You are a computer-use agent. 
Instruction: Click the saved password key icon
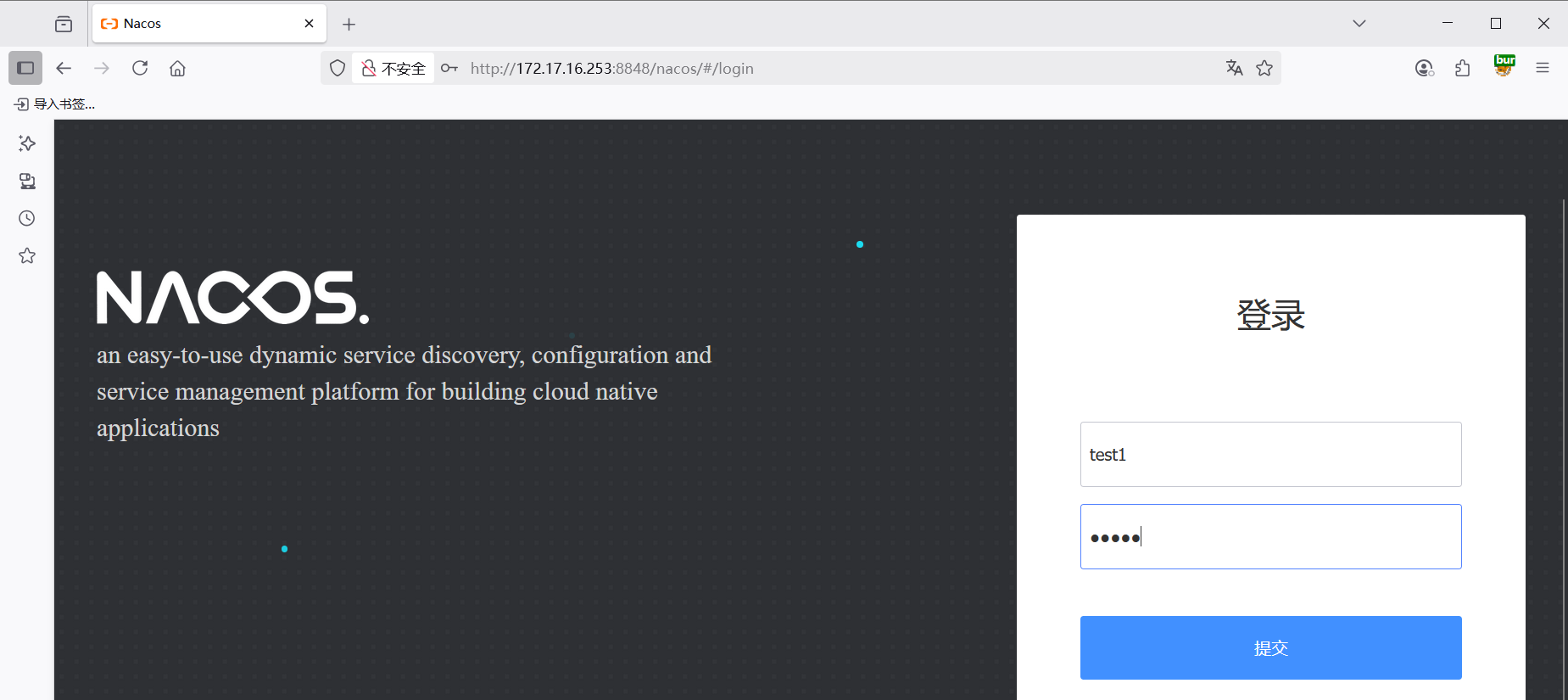click(449, 68)
